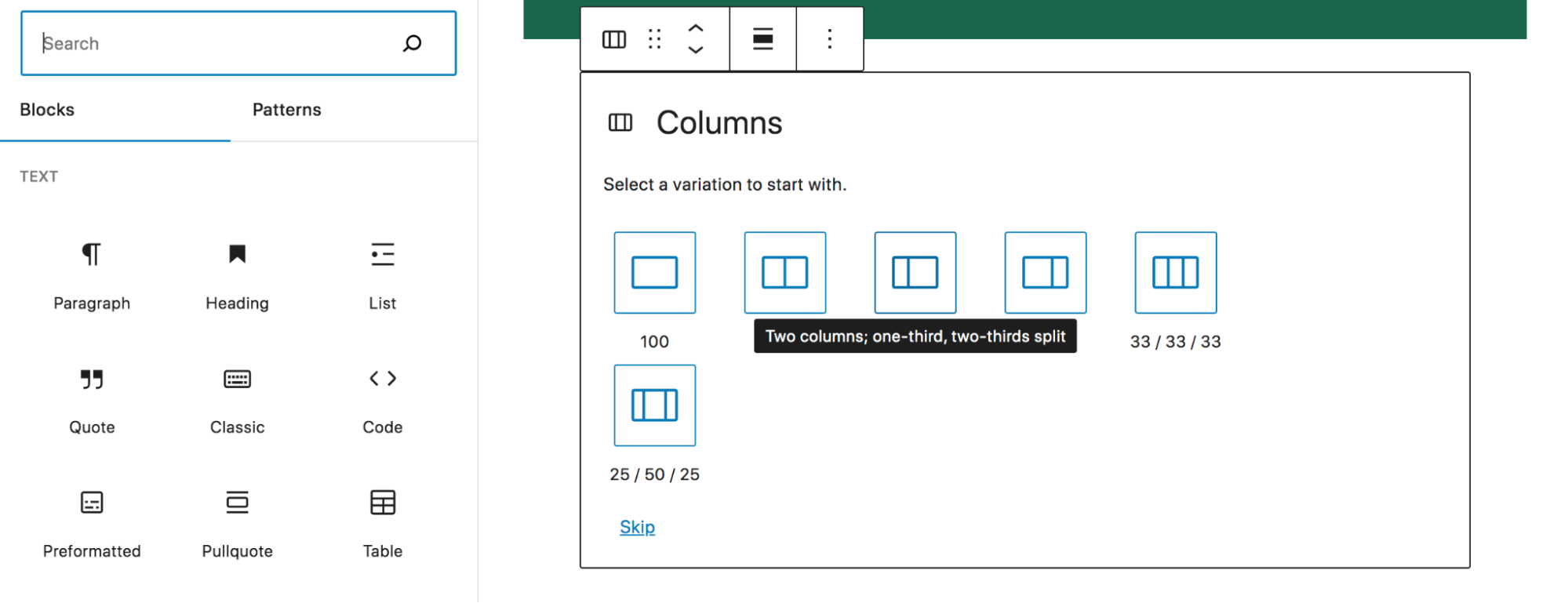Select the 25 / 50 / 25 layout
Screen dimensions: 1568x603
[654, 405]
